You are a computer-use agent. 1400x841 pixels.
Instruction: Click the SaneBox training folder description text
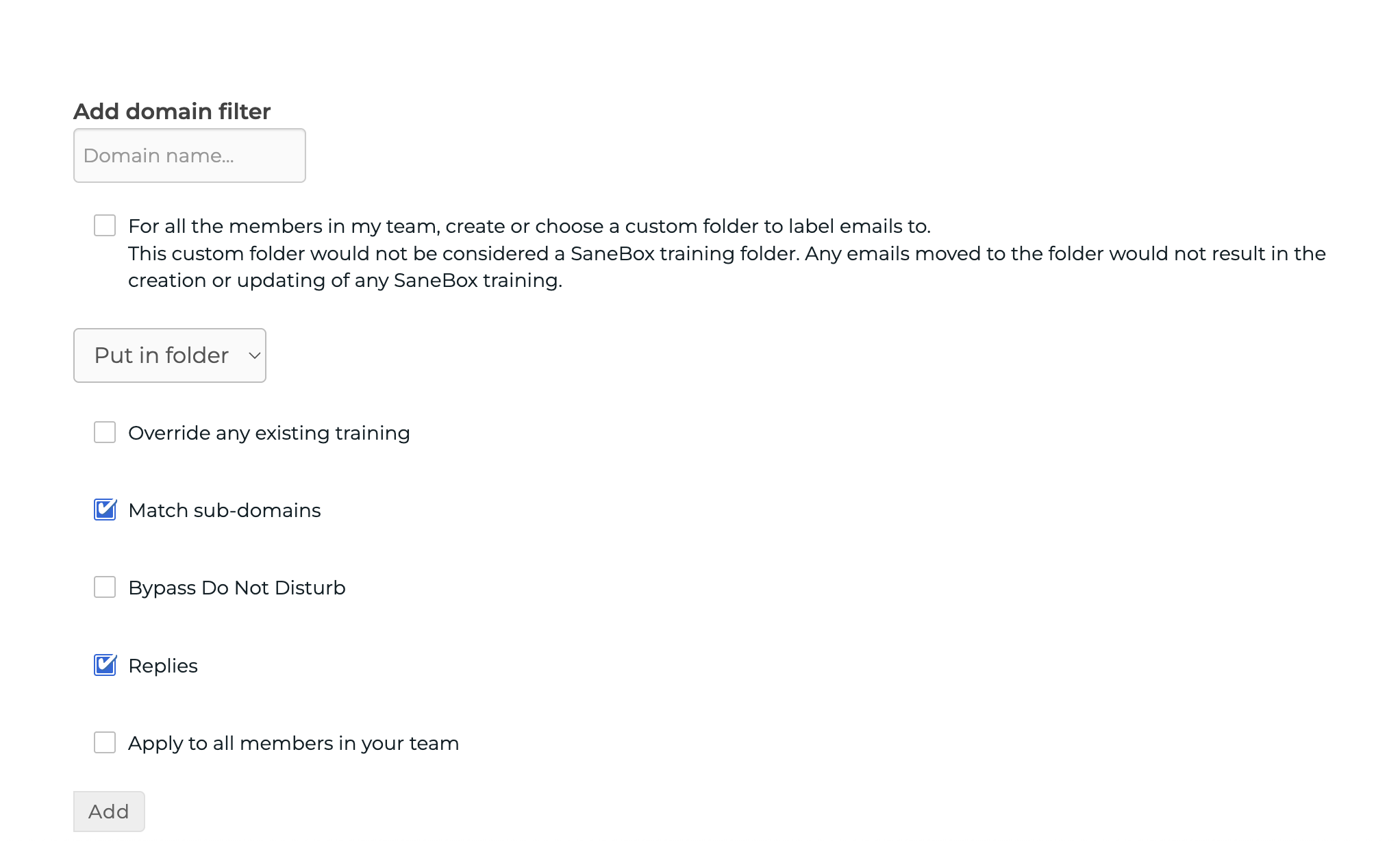point(727,267)
